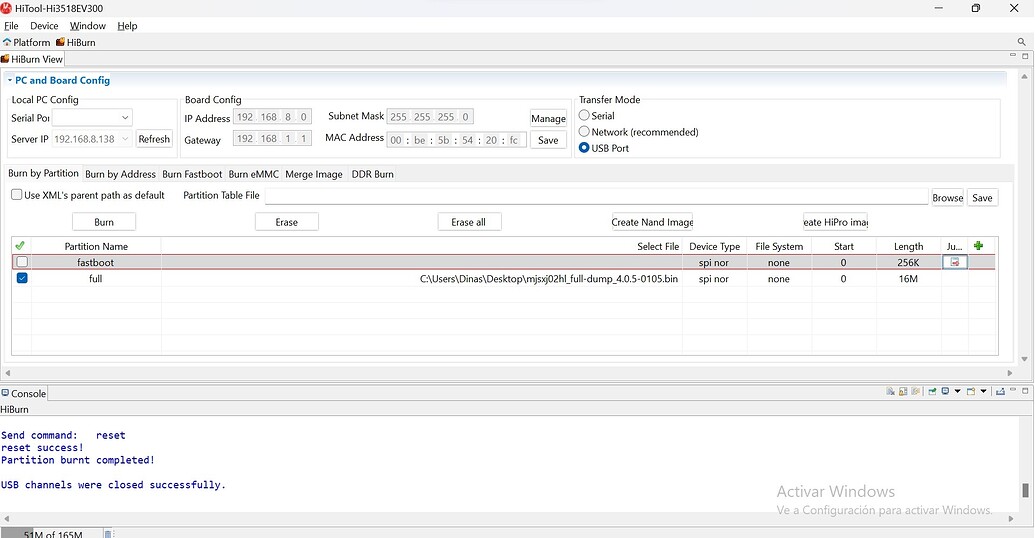Click the MAC Address field
1035x538 pixels.
[x=457, y=140]
